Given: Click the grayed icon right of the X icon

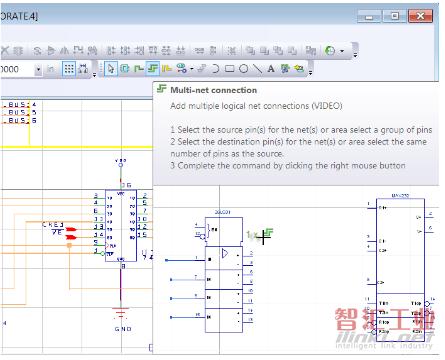Looking at the screenshot, I should [x=18, y=51].
